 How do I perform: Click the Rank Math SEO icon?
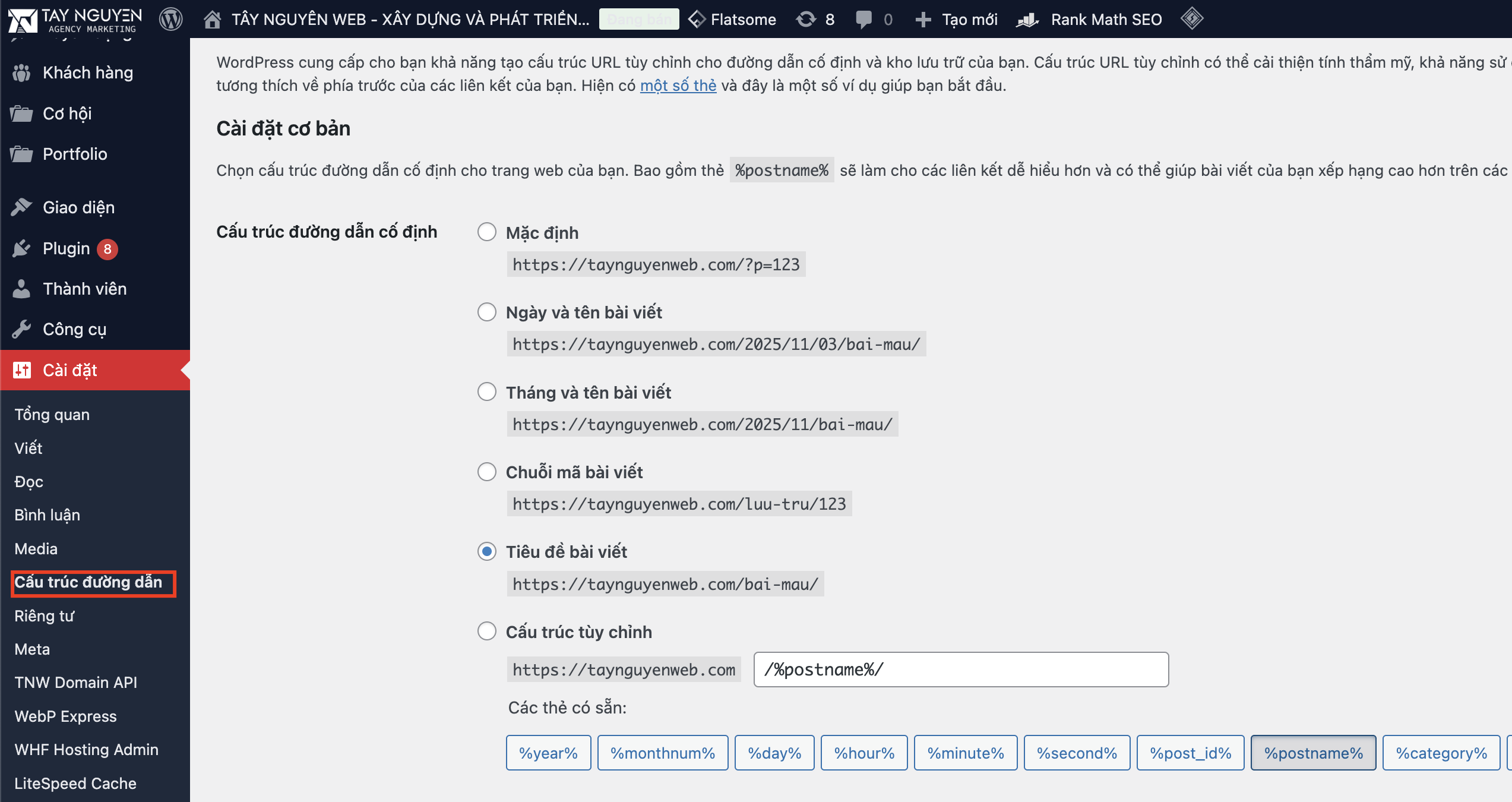(1027, 20)
